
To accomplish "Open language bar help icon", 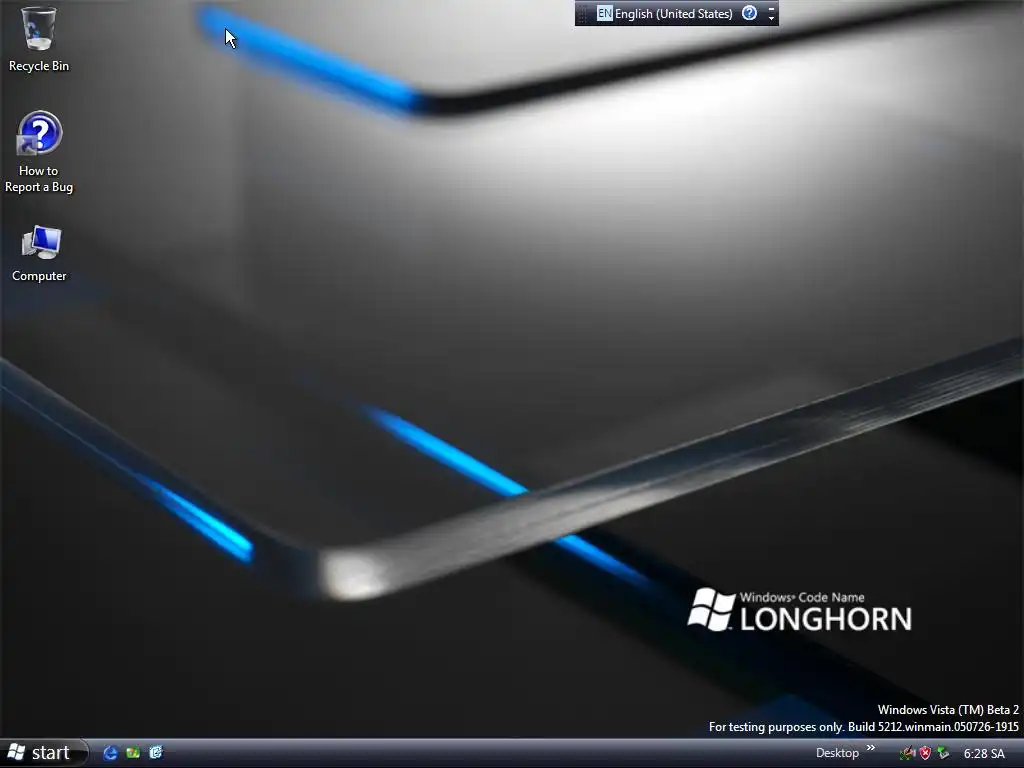I will pos(749,13).
